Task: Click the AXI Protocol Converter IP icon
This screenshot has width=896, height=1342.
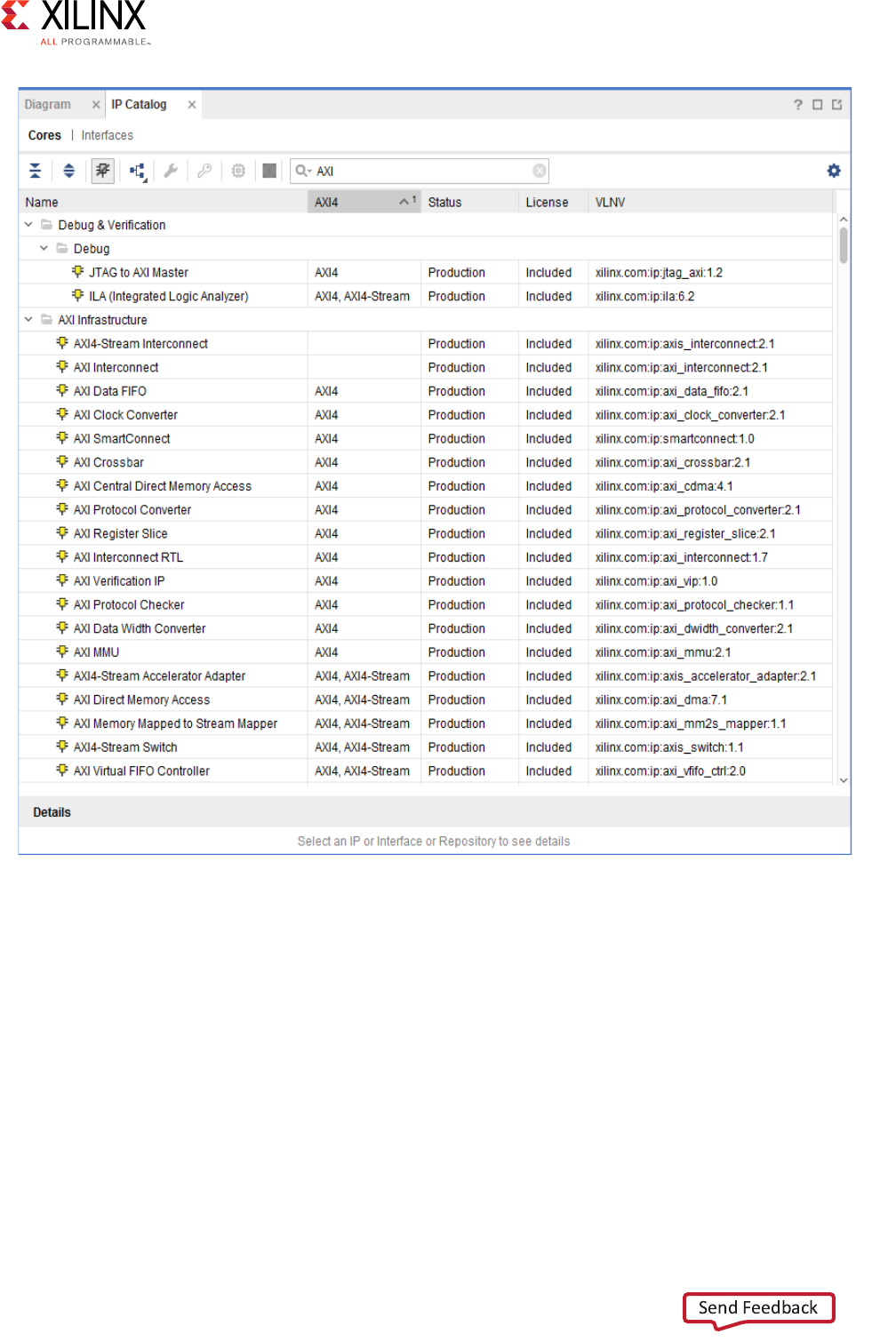Action: (62, 508)
